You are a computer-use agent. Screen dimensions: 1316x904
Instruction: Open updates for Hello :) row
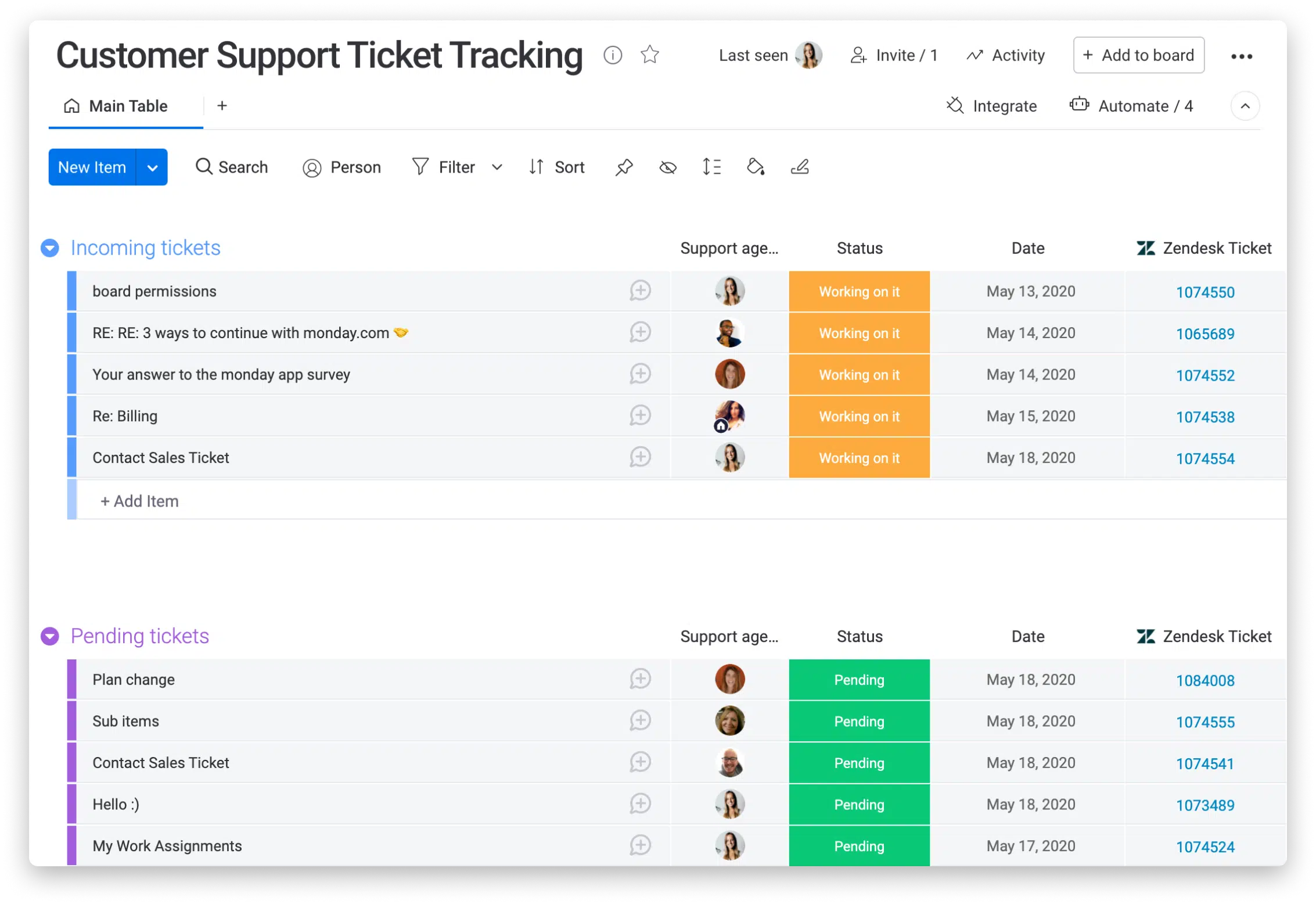[640, 804]
